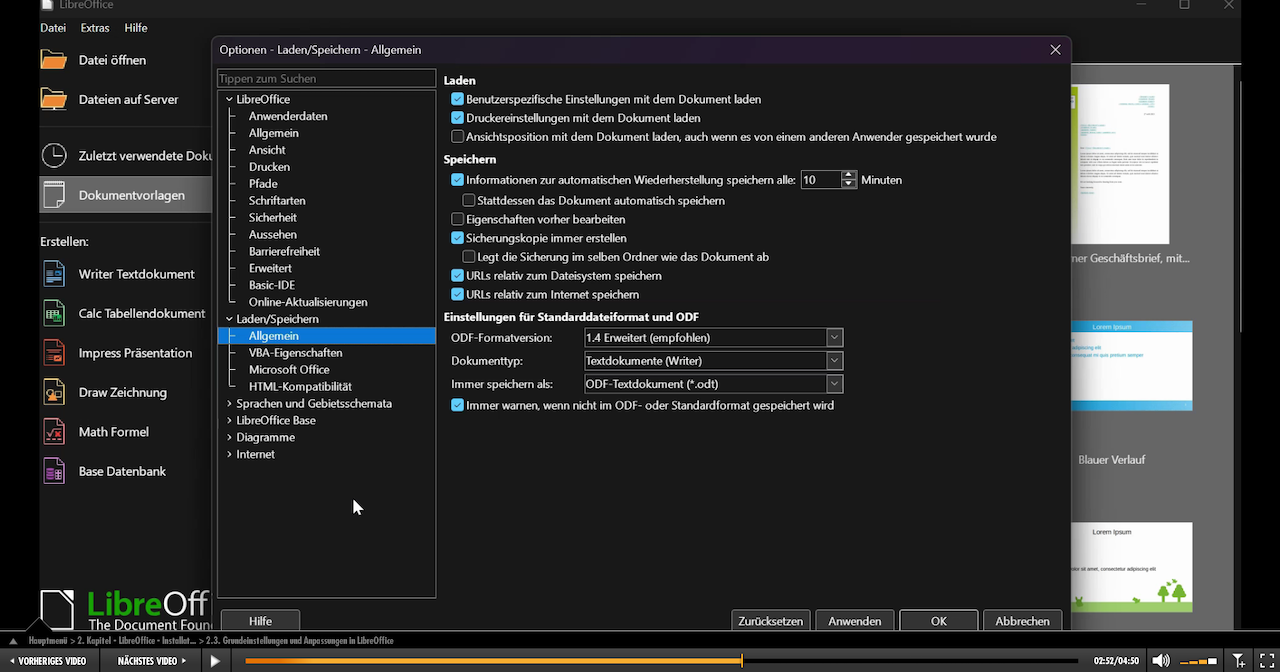Toggle Sicherungskopie immer erstellen
The height and width of the screenshot is (672, 1280).
(x=458, y=238)
